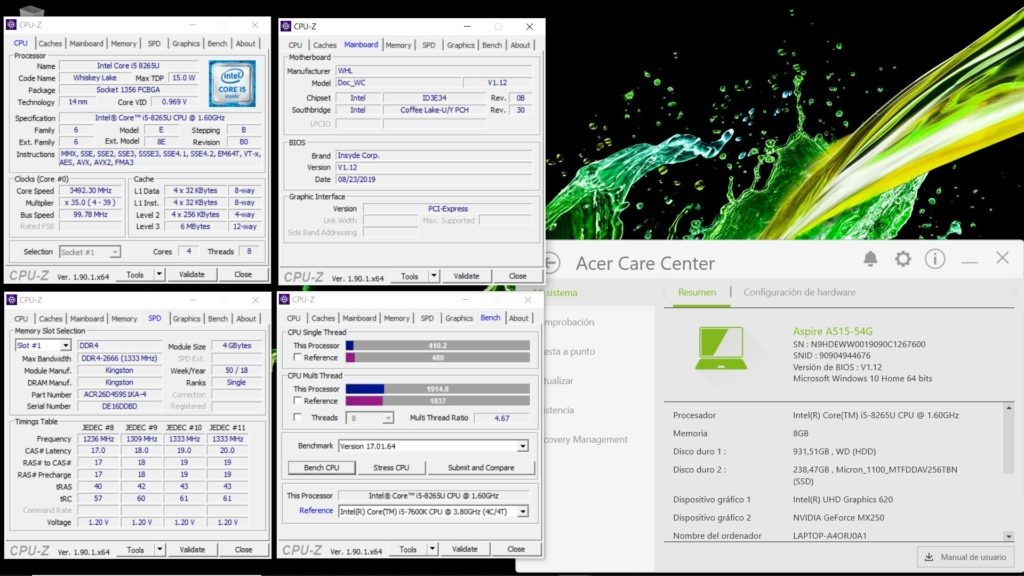Click the Reference link in Bench window

point(316,511)
